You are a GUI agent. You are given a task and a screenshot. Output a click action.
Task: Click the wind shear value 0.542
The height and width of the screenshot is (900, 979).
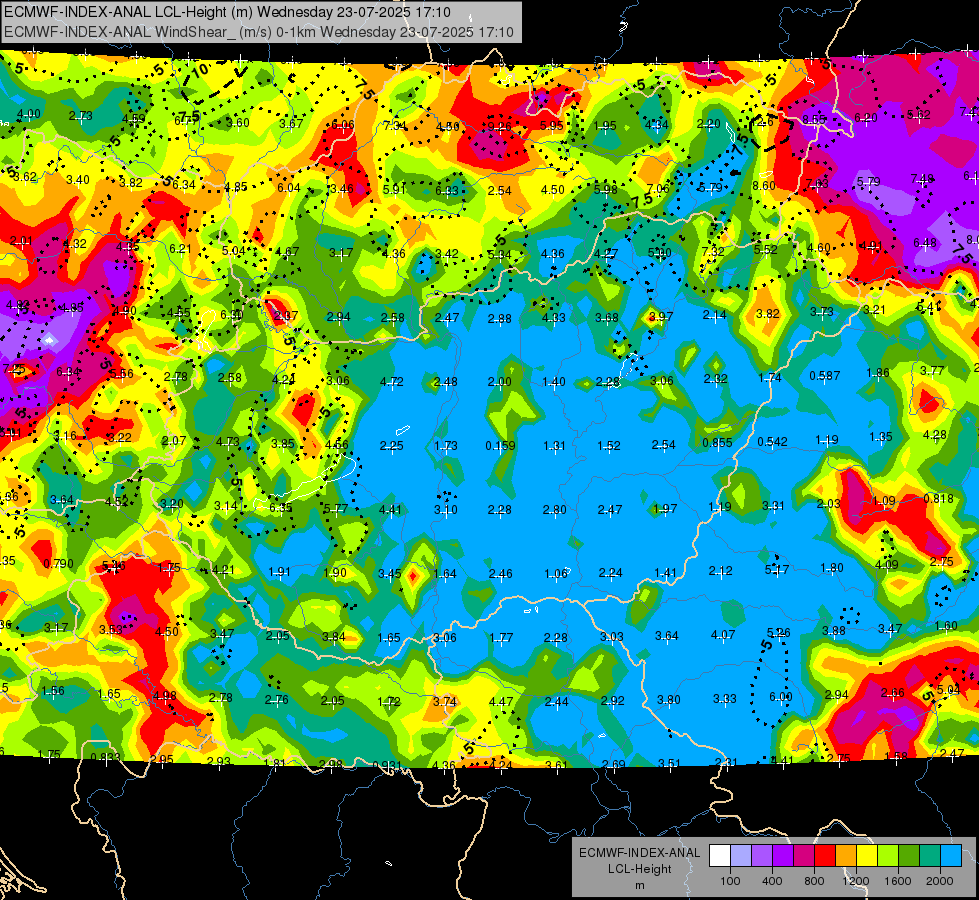[x=772, y=442]
